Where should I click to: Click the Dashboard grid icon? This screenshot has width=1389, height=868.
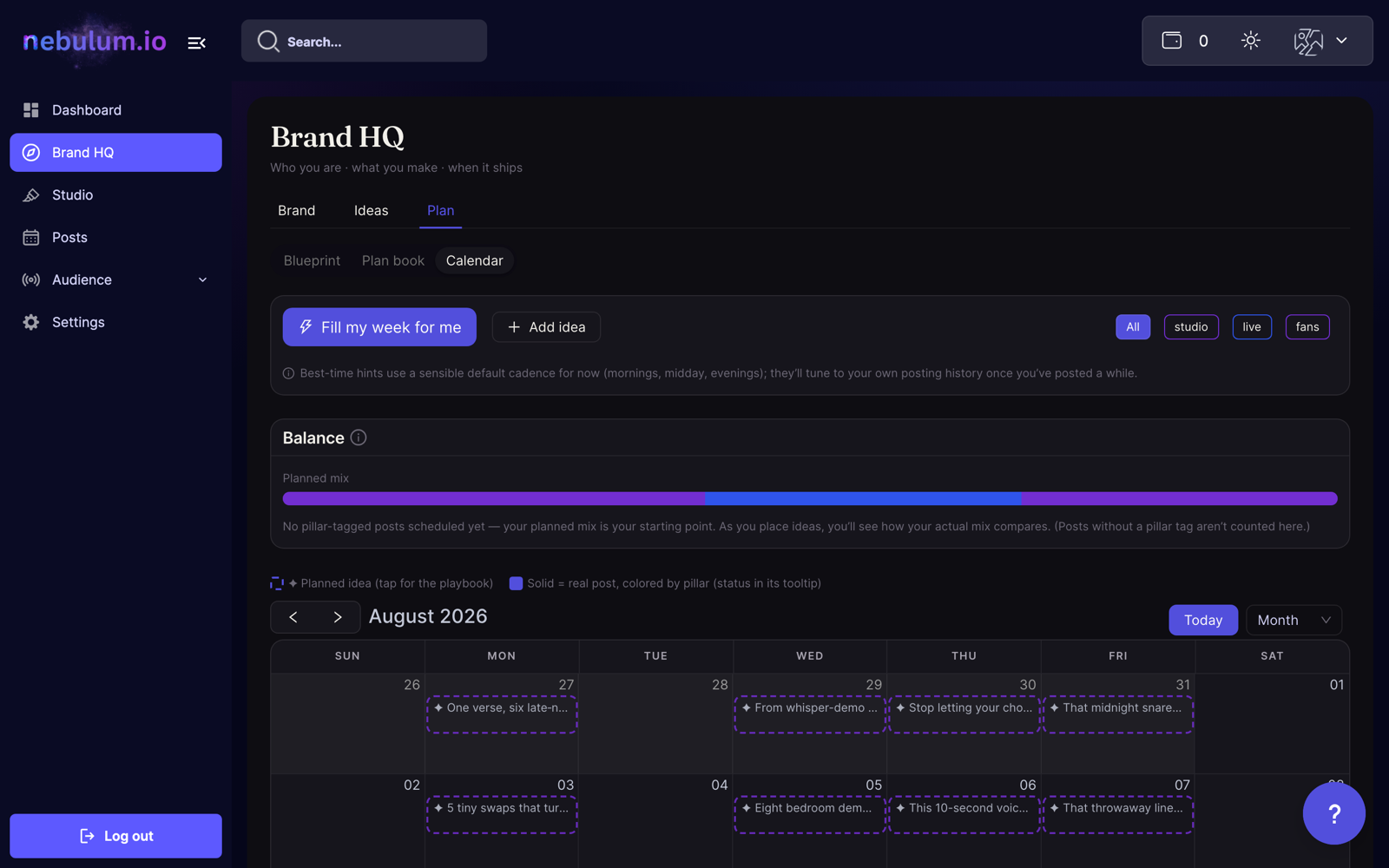[x=31, y=110]
